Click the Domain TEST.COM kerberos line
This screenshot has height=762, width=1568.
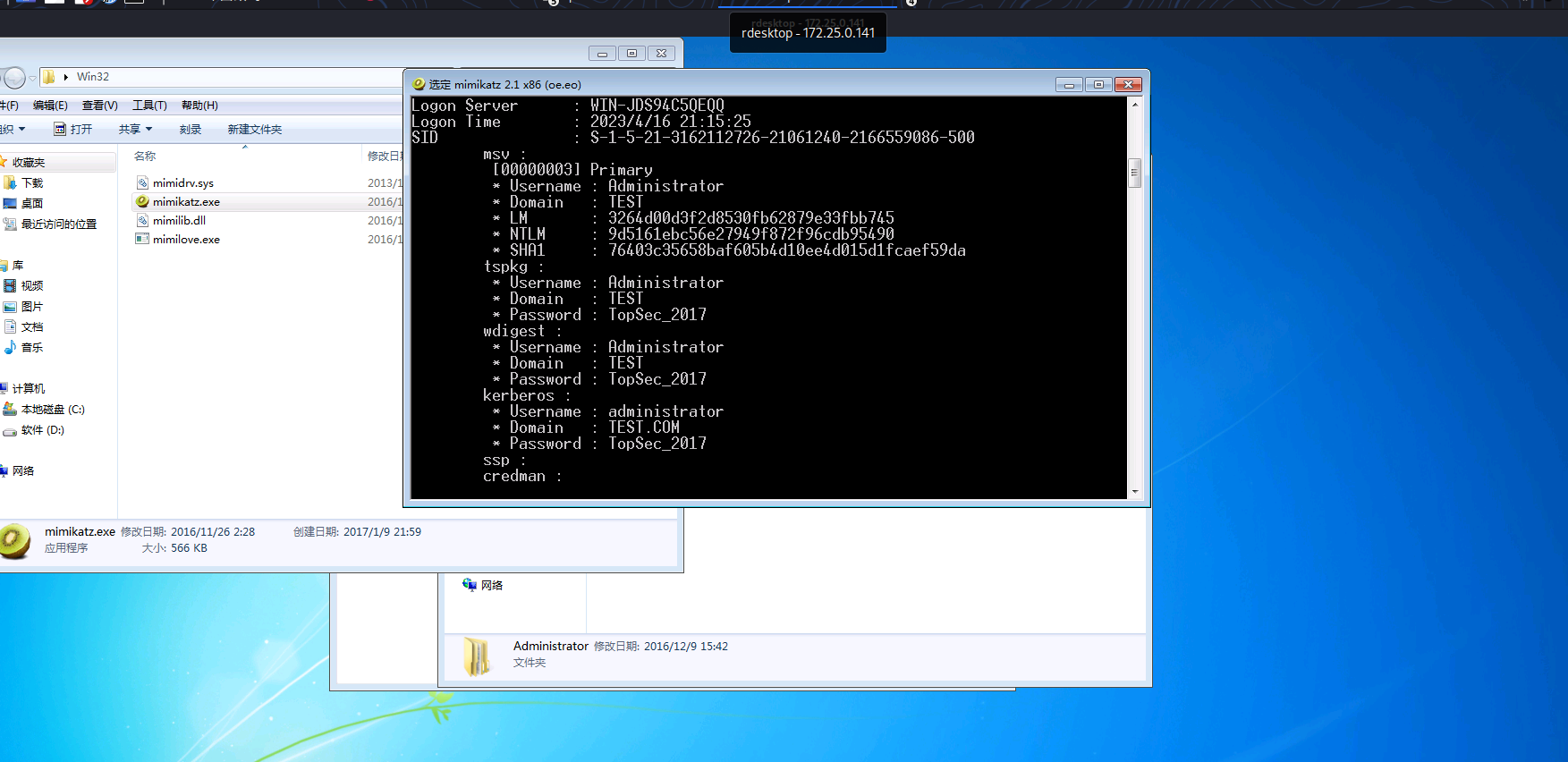(586, 428)
